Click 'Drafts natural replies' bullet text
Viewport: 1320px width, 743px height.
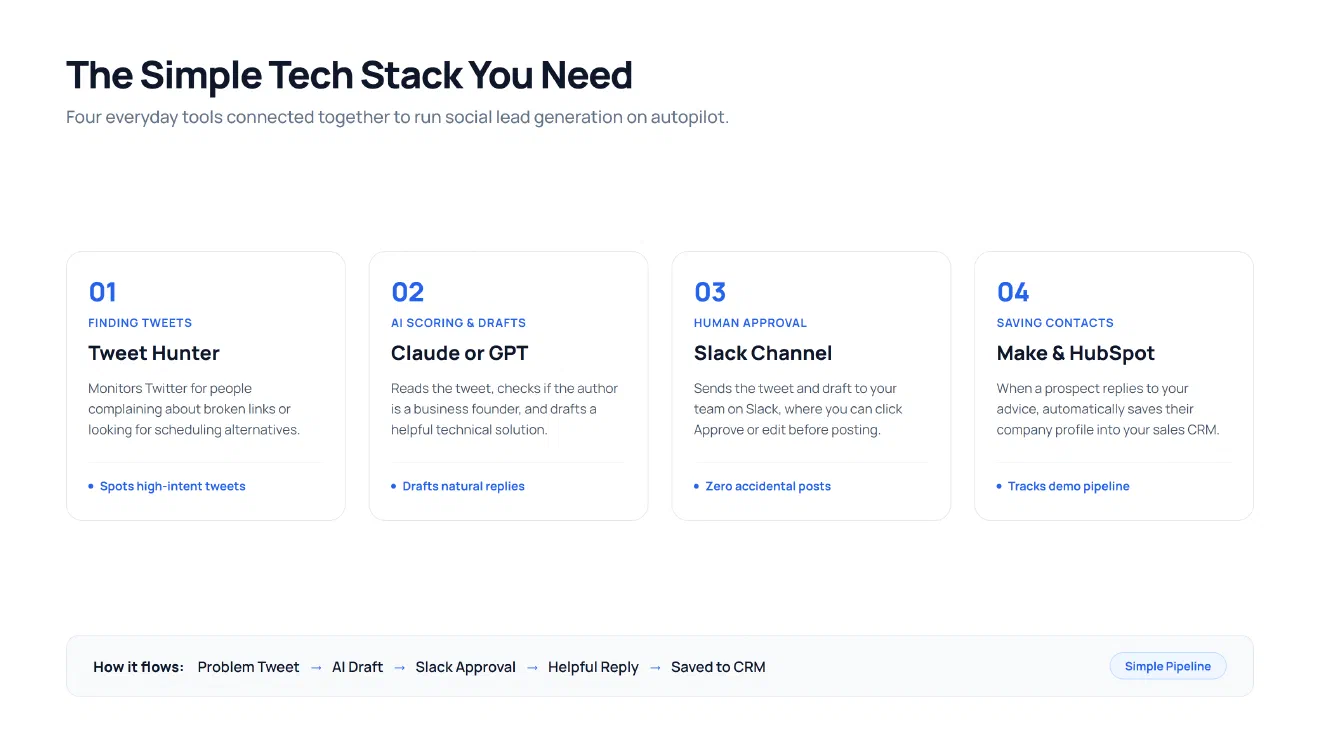(x=464, y=486)
